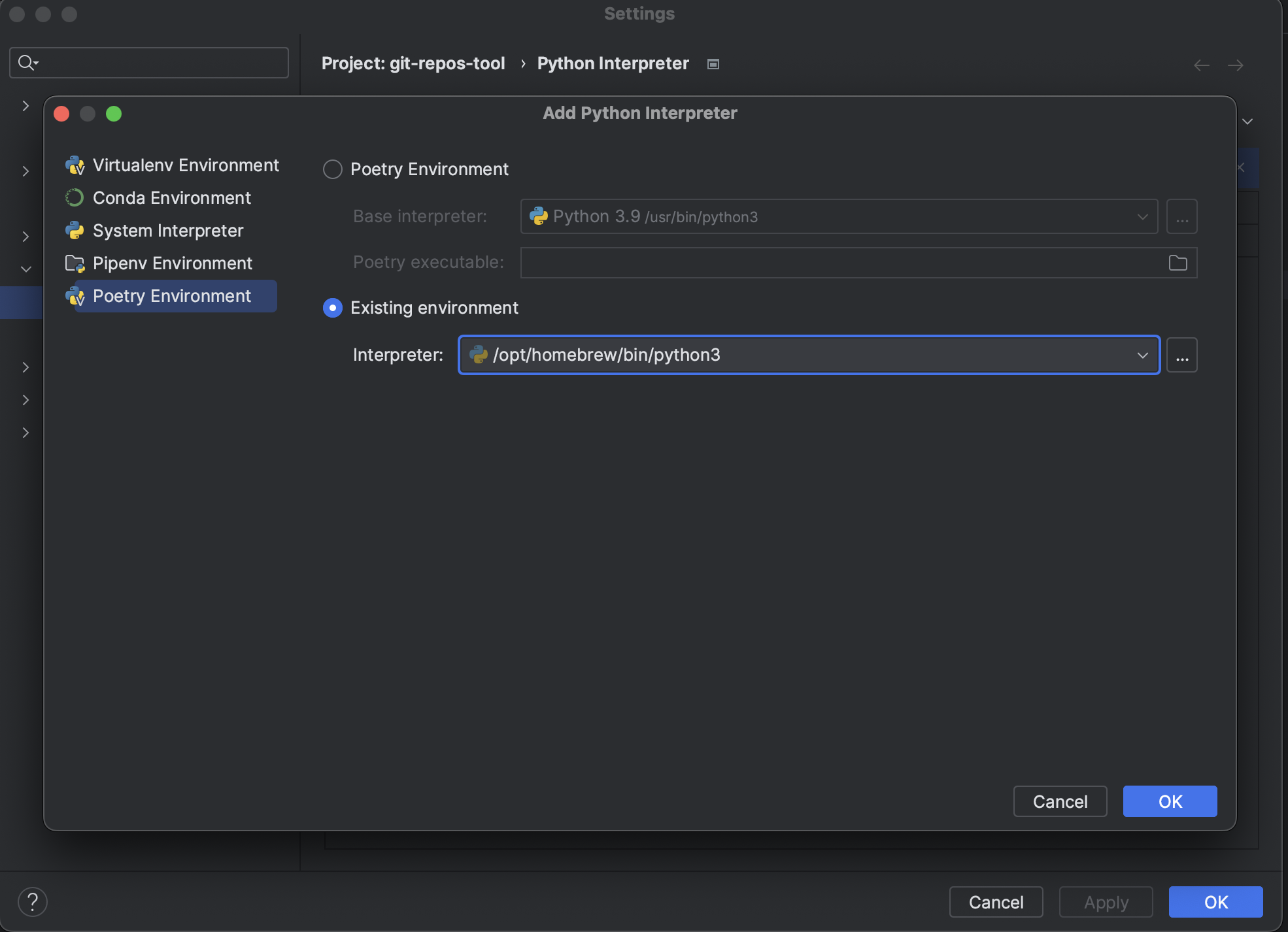This screenshot has height=932, width=1288.
Task: Click the Poetry executable folder browse icon
Action: pos(1178,263)
